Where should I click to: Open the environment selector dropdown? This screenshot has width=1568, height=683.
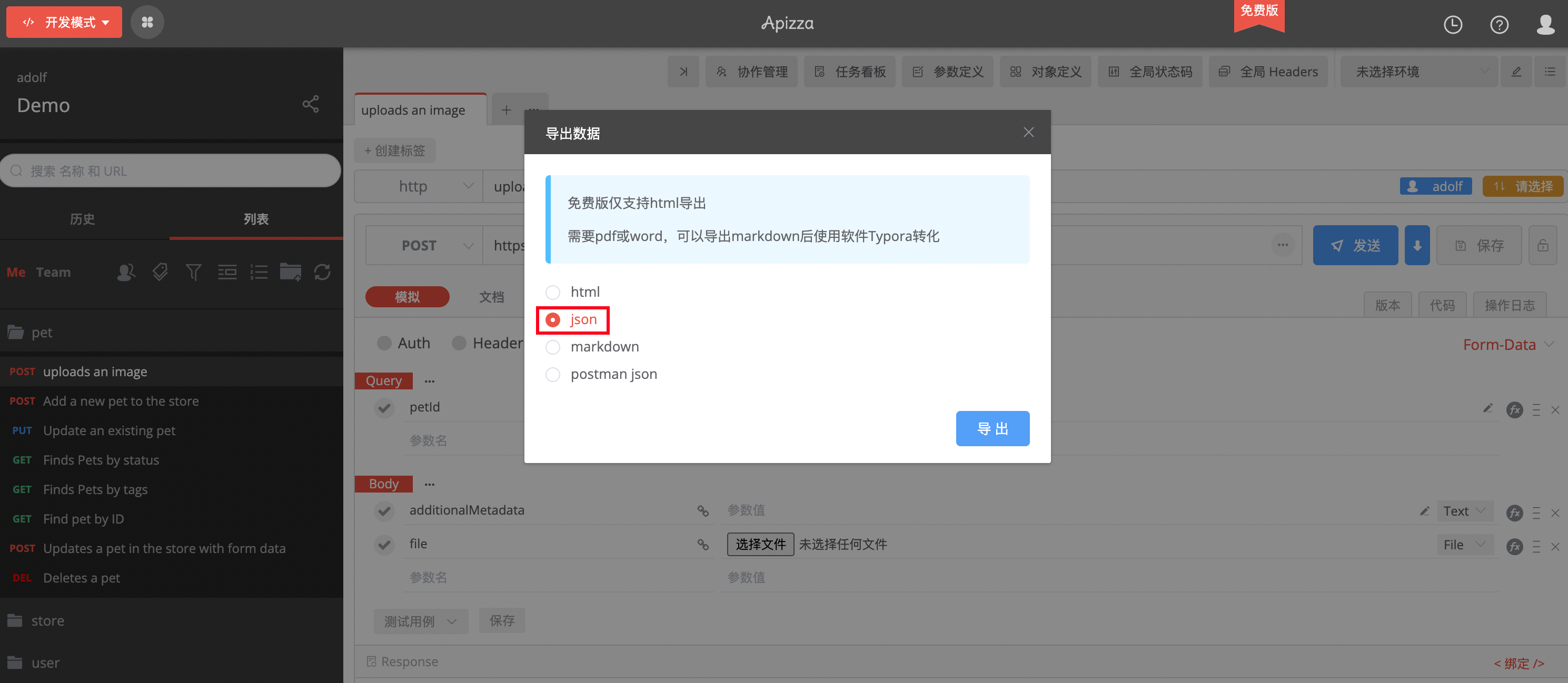1418,72
